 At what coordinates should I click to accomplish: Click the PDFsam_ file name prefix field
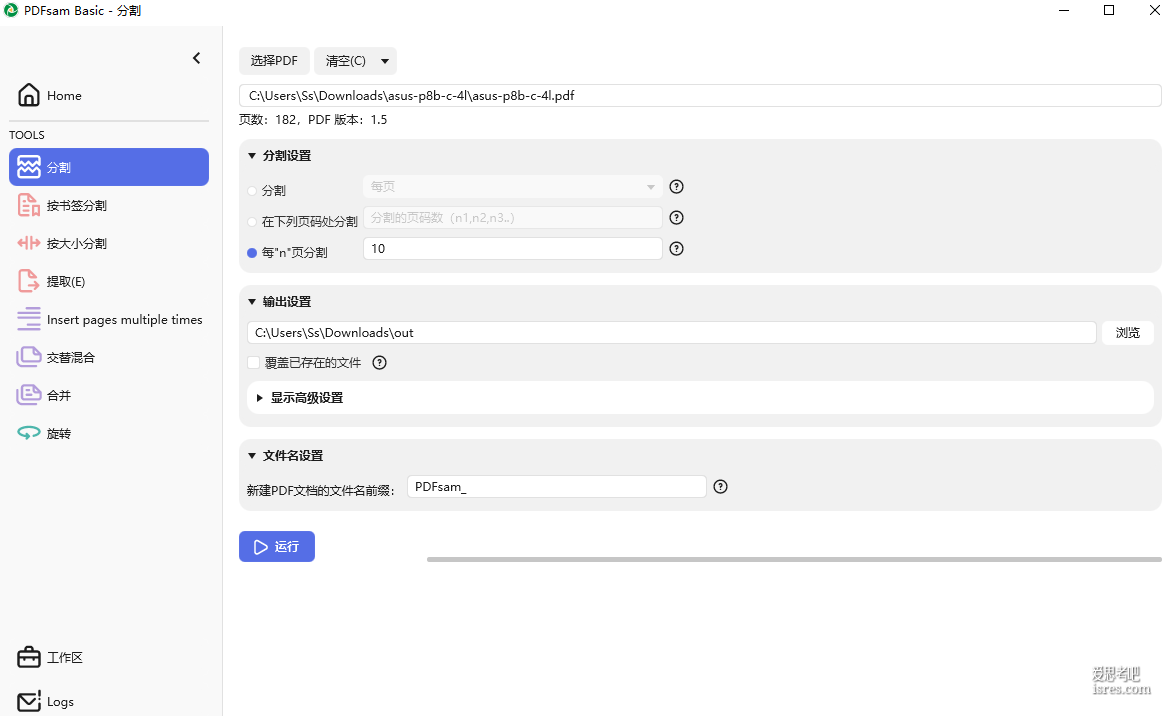(x=557, y=487)
